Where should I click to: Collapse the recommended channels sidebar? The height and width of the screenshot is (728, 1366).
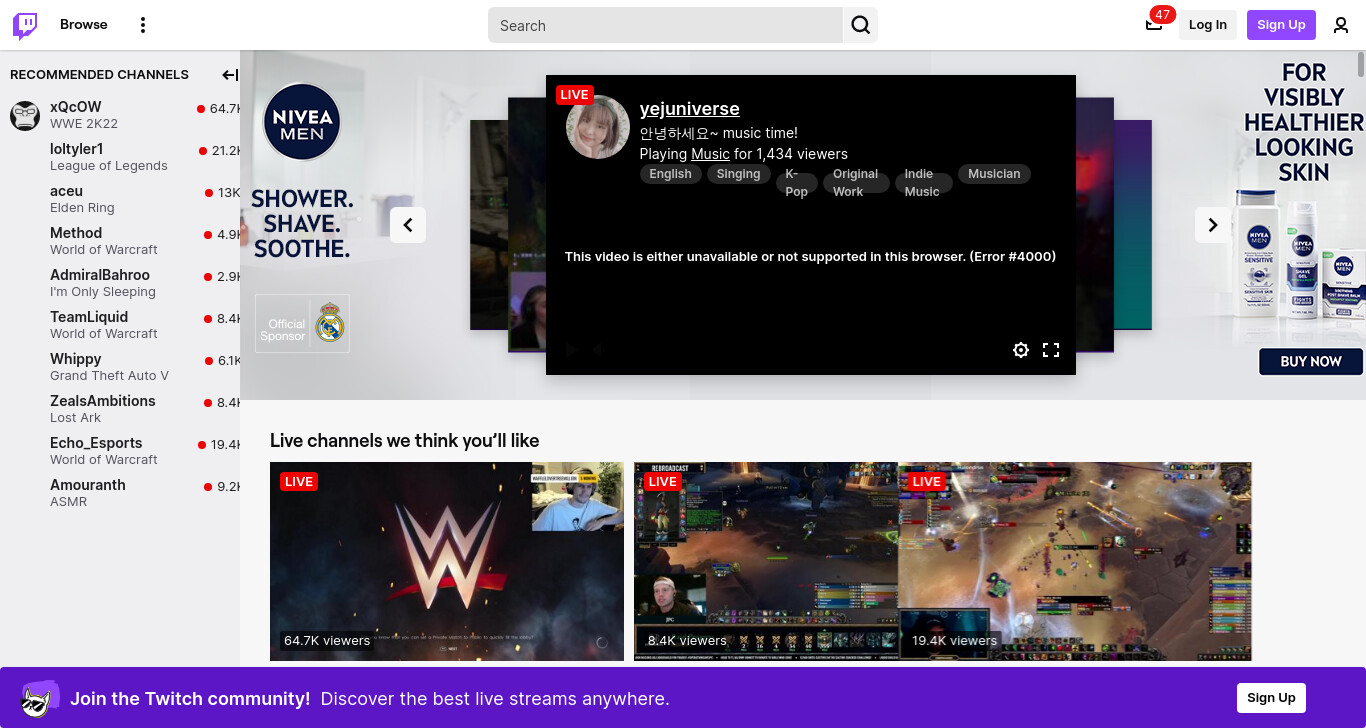(230, 75)
